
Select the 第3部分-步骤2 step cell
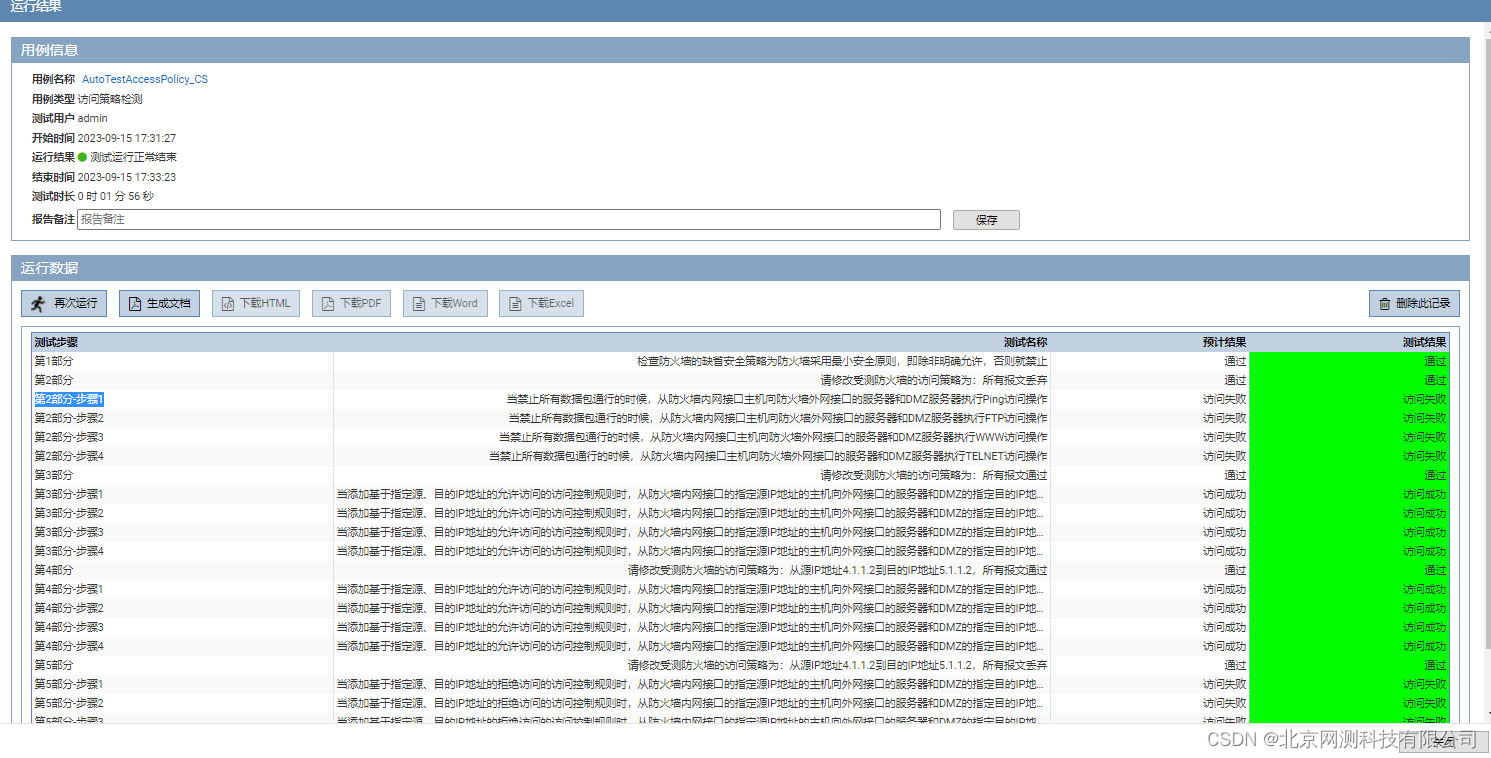(x=182, y=513)
